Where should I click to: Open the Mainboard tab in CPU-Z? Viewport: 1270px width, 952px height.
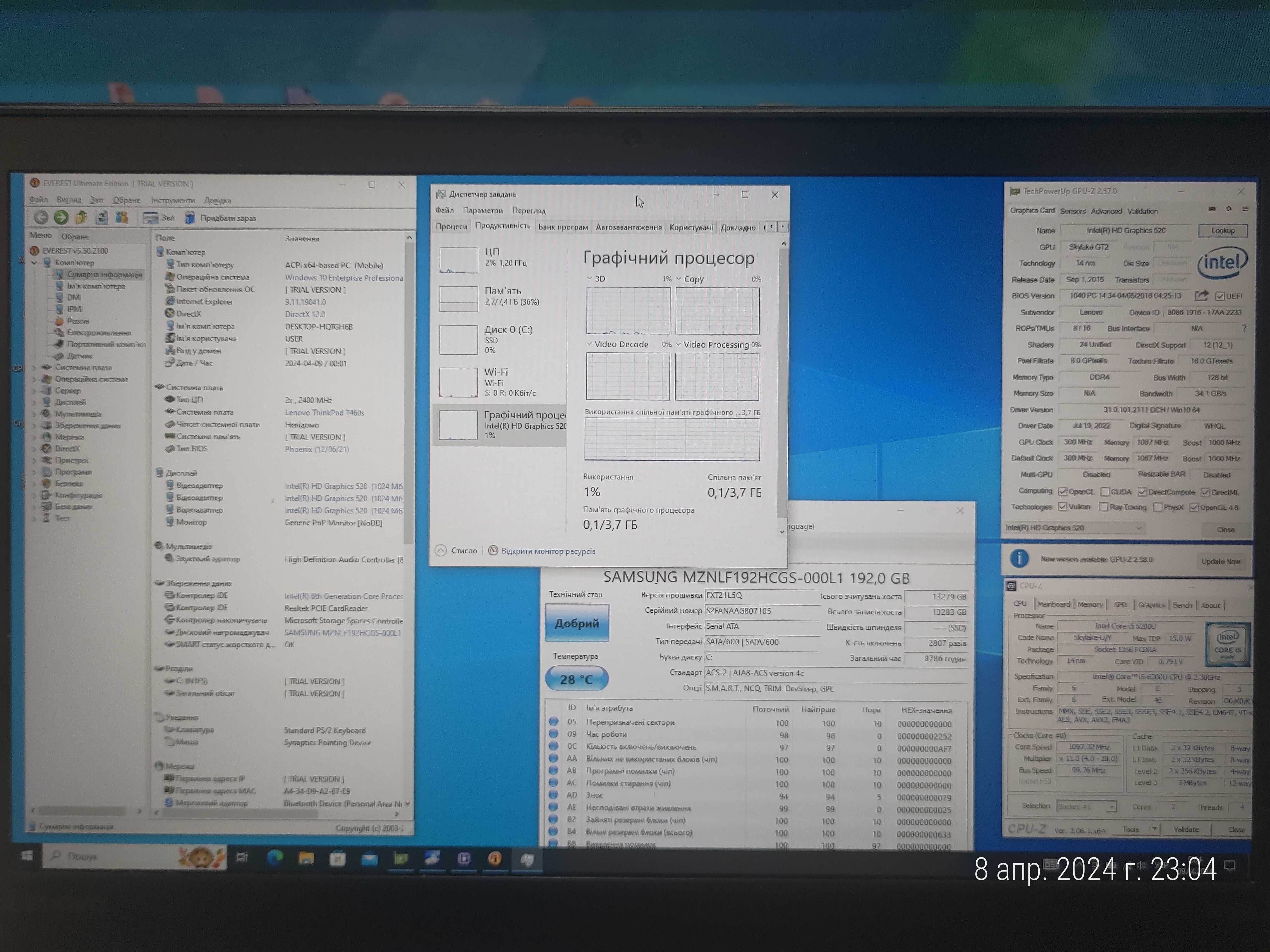[1054, 604]
